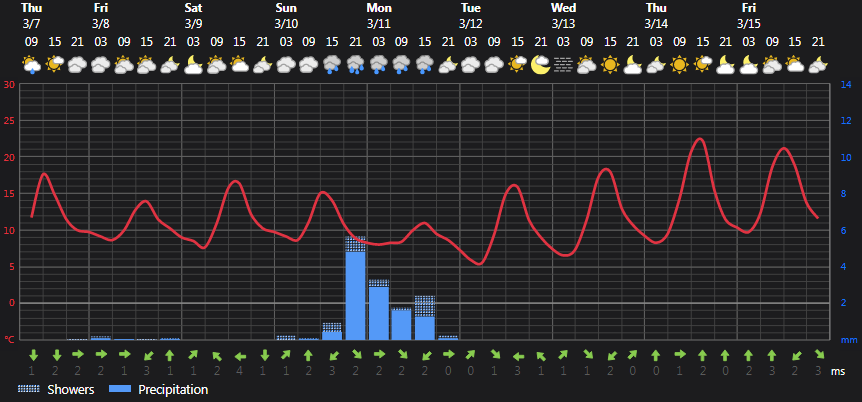
Task: Click the Sat 3/9 15:00 wind arrow above 4
Action: [240, 356]
